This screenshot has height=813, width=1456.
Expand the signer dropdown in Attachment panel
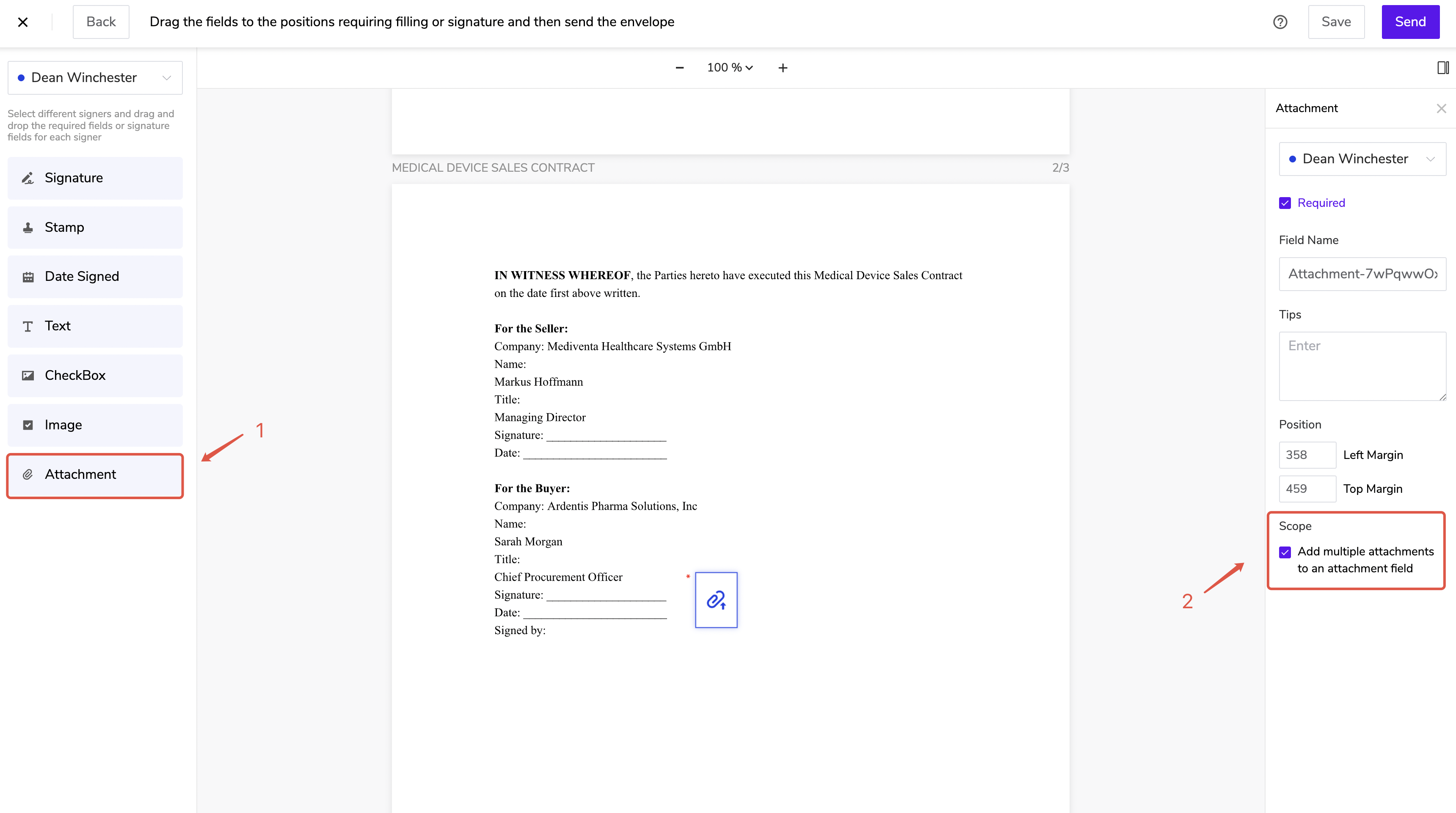tap(1362, 159)
